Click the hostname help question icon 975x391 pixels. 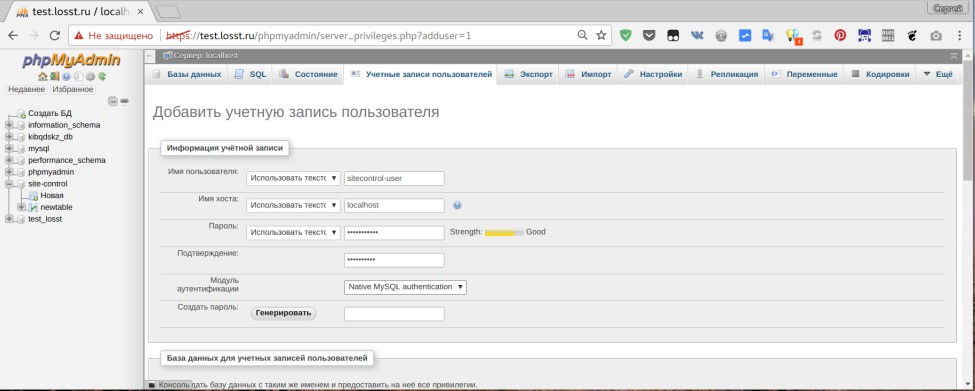(x=458, y=205)
